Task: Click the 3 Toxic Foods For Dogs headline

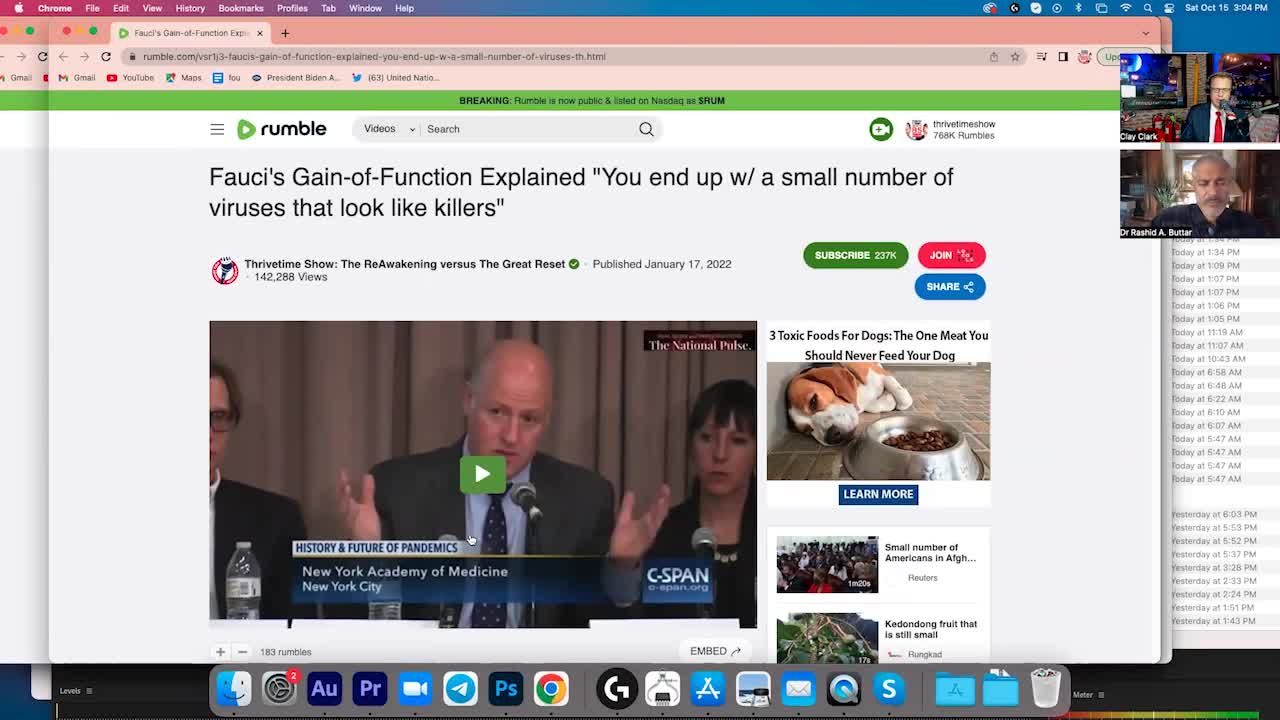Action: pyautogui.click(x=878, y=345)
